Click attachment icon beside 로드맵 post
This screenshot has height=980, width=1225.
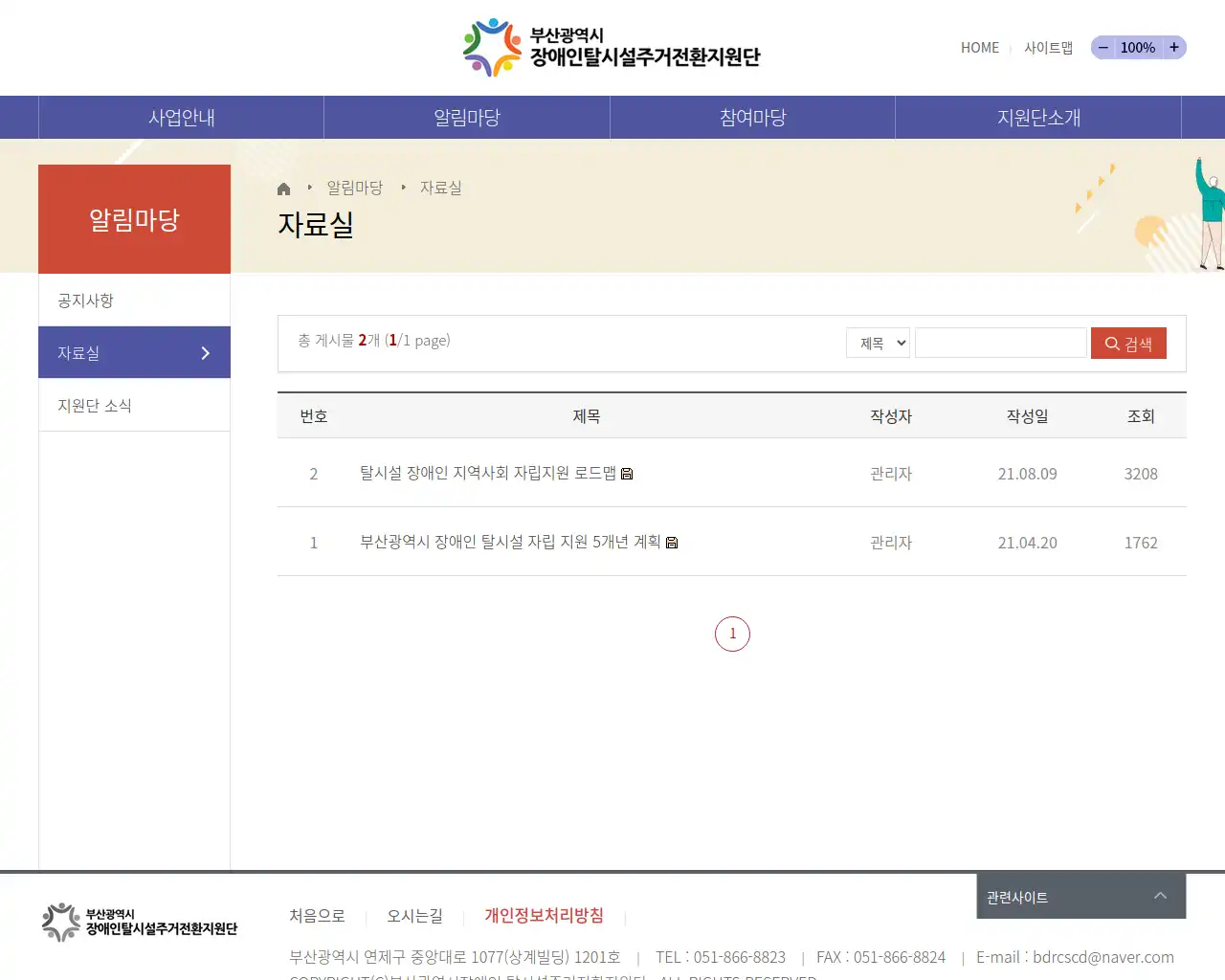[627, 474]
